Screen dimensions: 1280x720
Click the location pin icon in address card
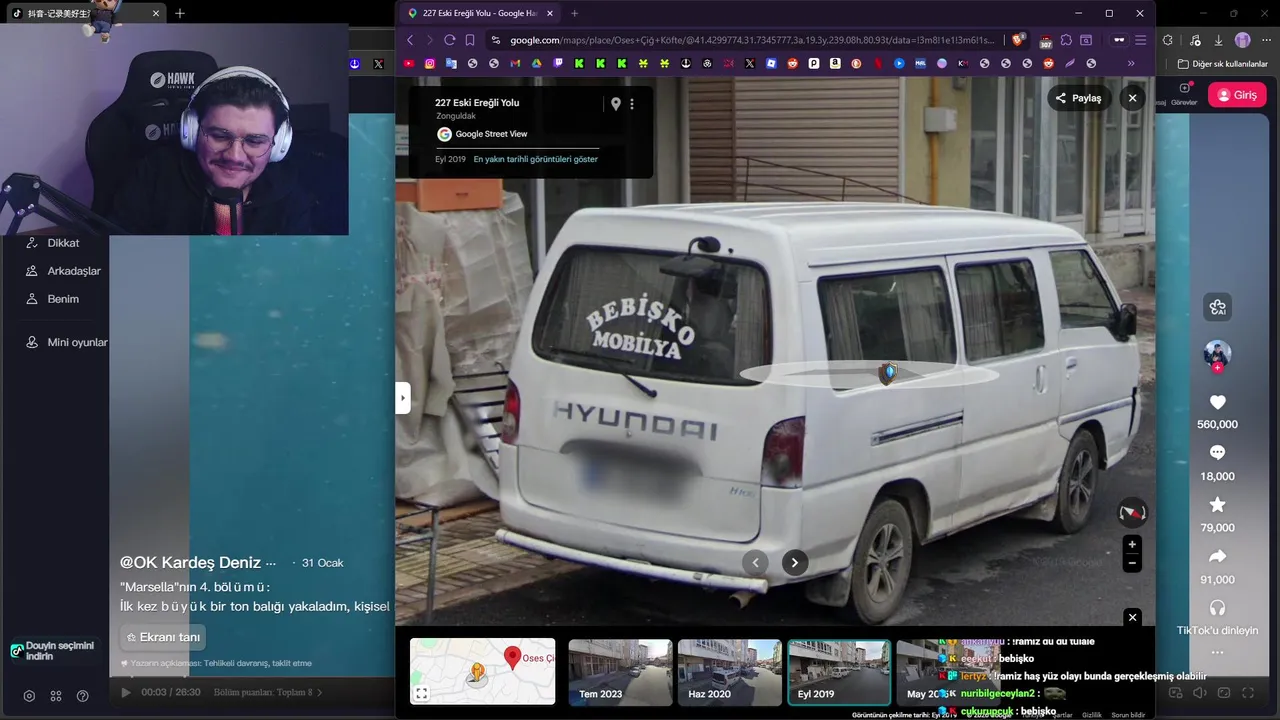(616, 104)
